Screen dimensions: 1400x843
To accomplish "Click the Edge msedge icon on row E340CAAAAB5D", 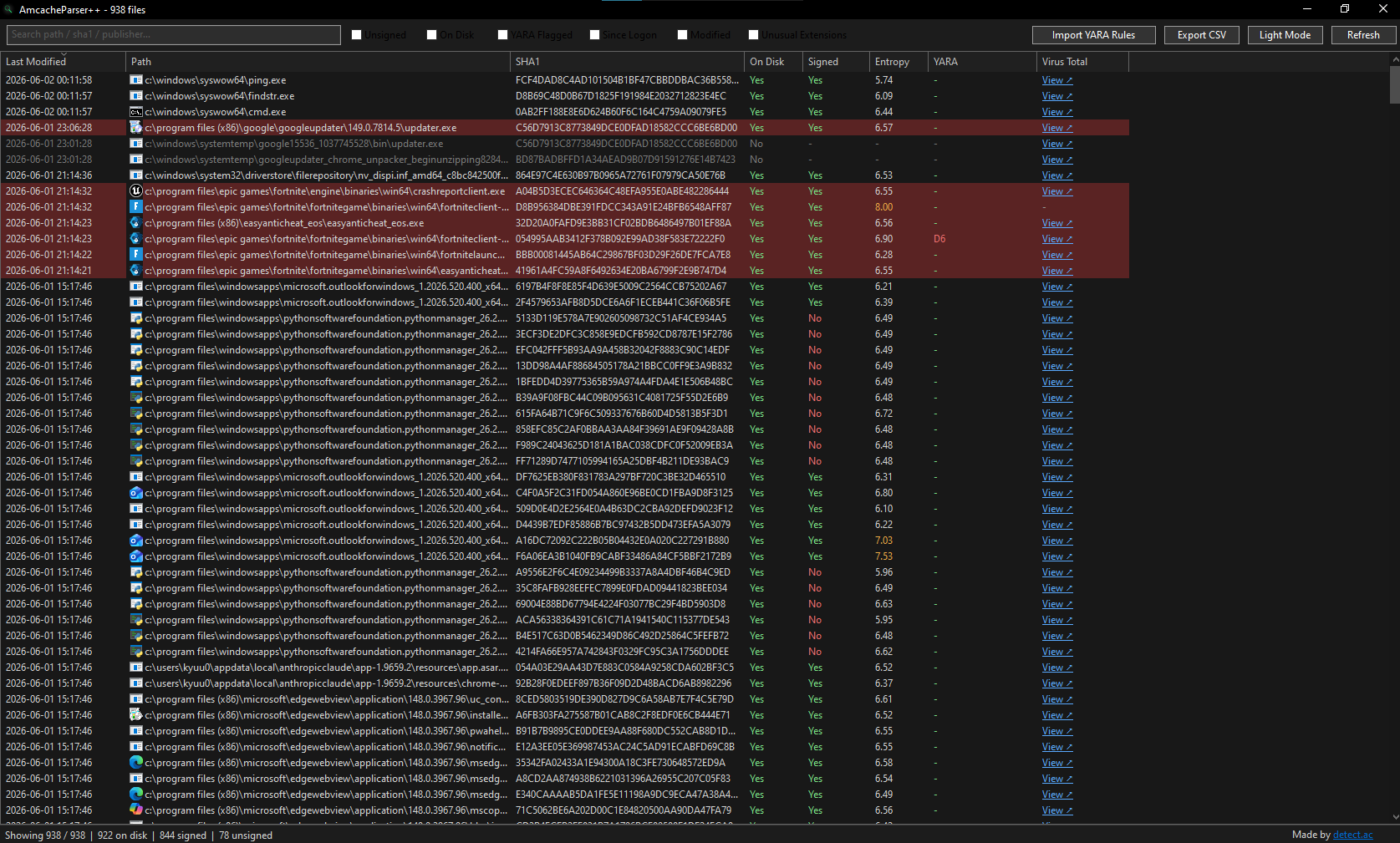I will click(135, 795).
